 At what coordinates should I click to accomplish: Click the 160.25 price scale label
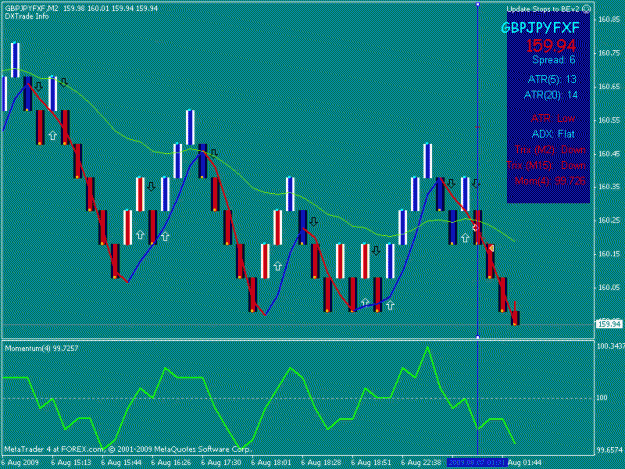[609, 220]
